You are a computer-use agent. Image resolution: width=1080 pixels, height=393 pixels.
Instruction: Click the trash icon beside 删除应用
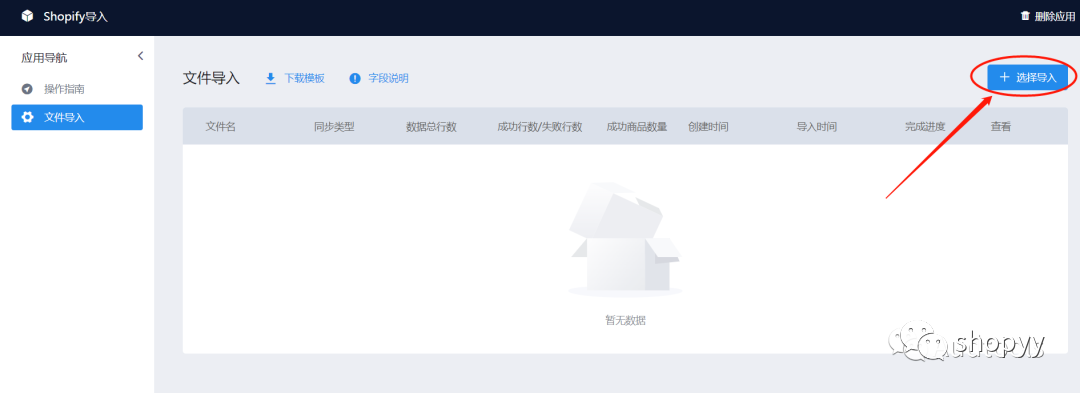point(1025,16)
